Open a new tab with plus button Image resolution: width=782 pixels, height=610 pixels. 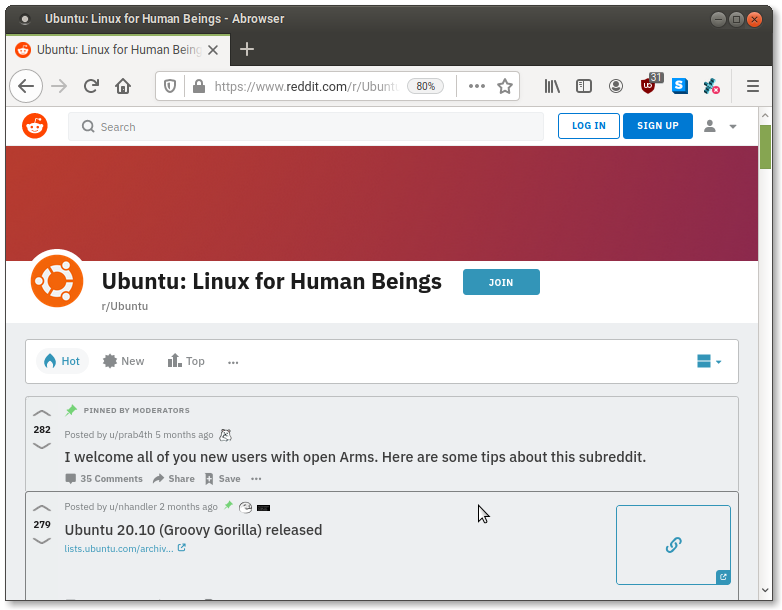[x=247, y=49]
